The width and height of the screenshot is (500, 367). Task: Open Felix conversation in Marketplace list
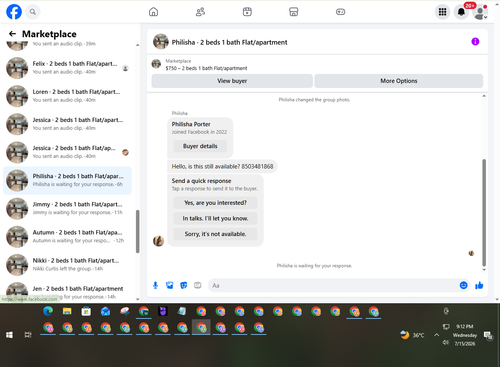[x=67, y=68]
